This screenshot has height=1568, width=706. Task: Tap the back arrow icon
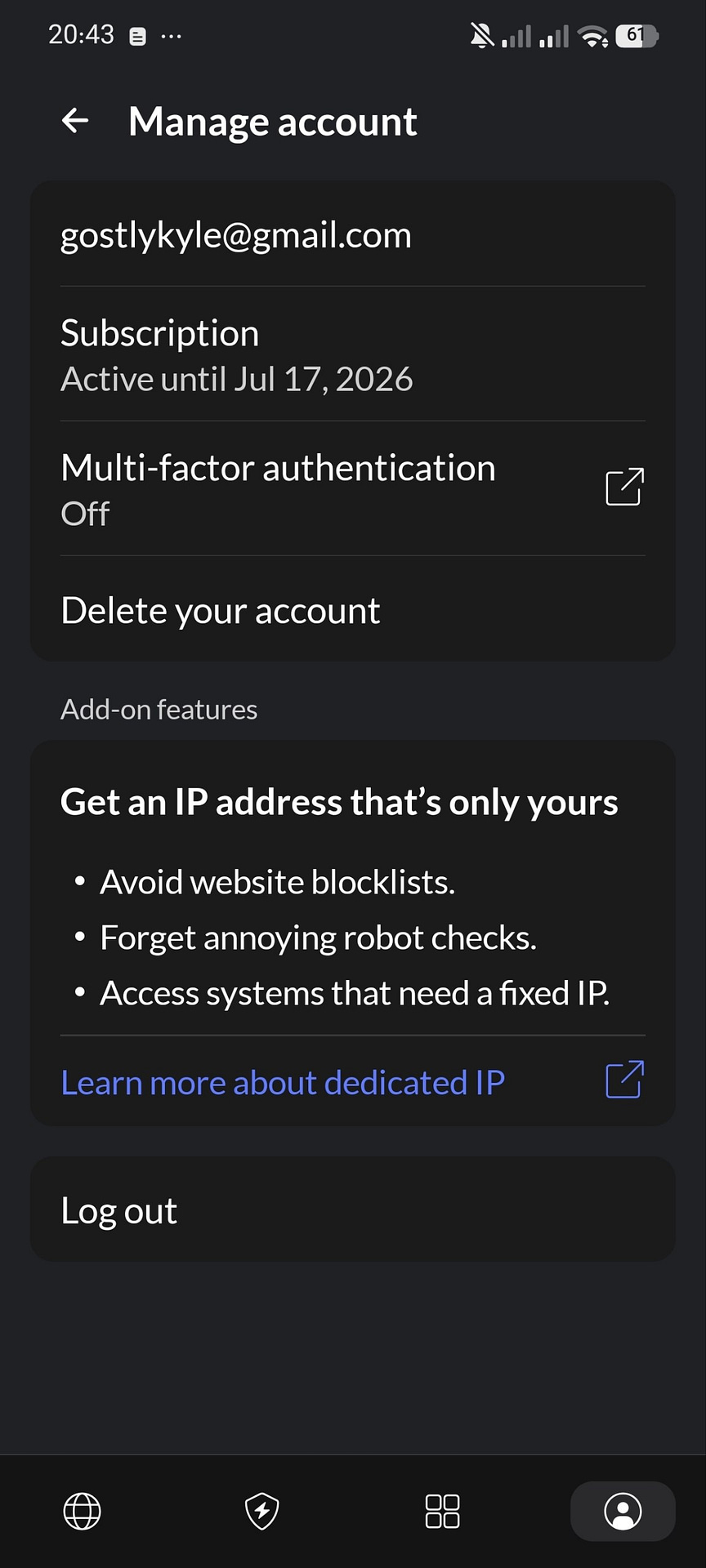pos(75,121)
